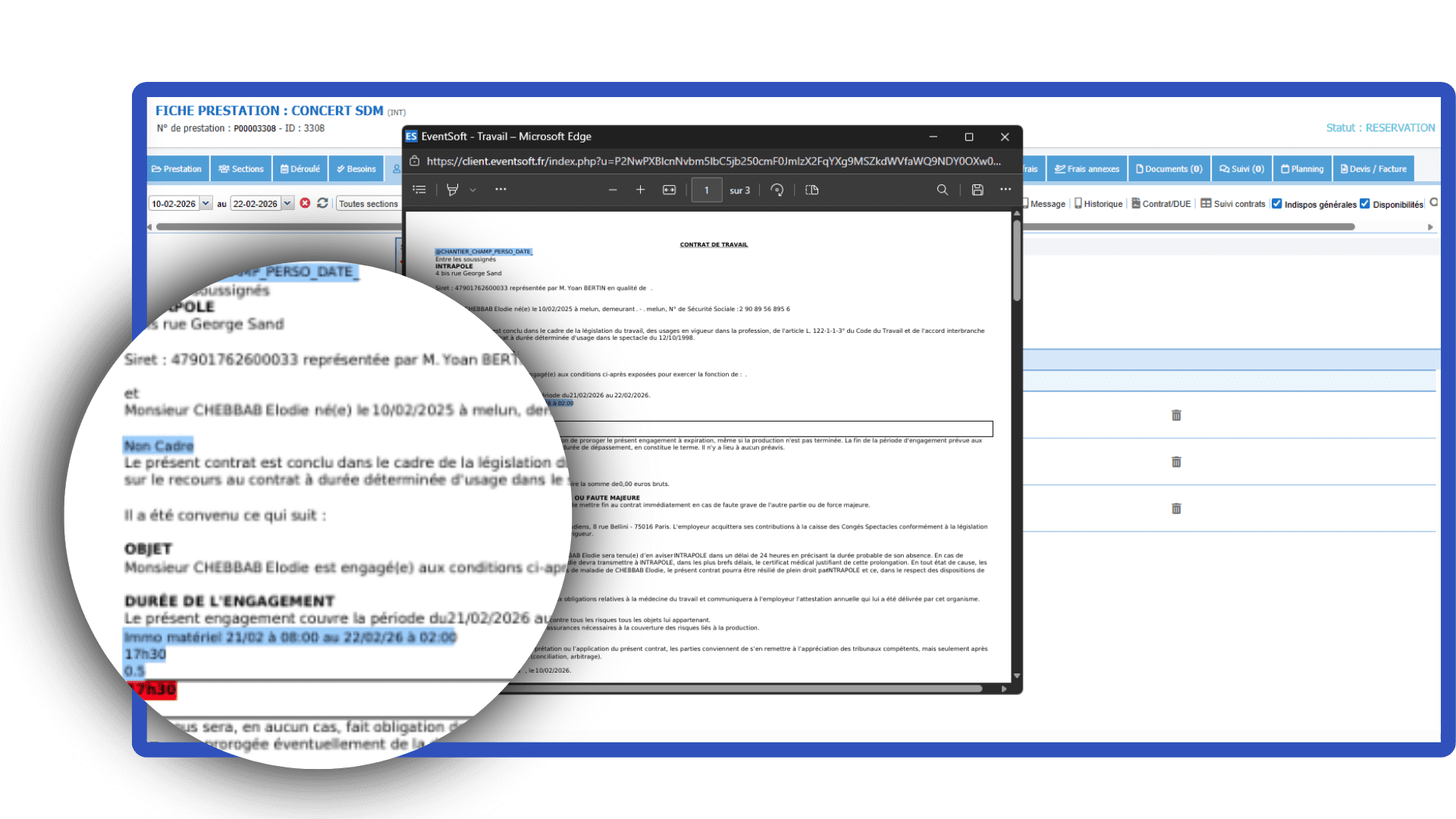The image size is (1456, 819).
Task: Expand the end date 22-02-2026 dropdown
Action: pos(287,203)
